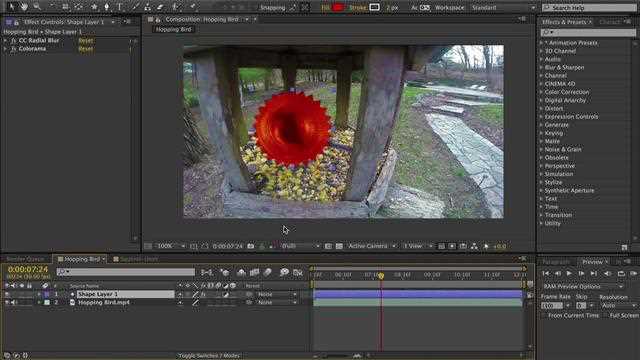Expand Blur & Sharpen effects category
The image size is (640, 360).
point(542,67)
